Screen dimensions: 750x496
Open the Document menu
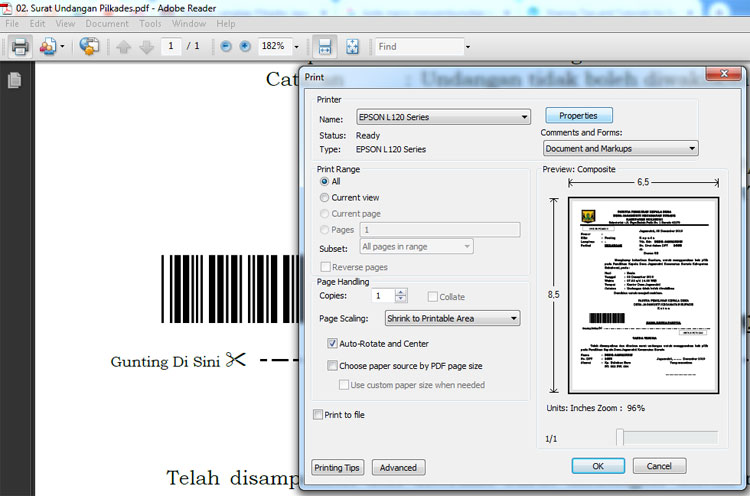(x=107, y=23)
